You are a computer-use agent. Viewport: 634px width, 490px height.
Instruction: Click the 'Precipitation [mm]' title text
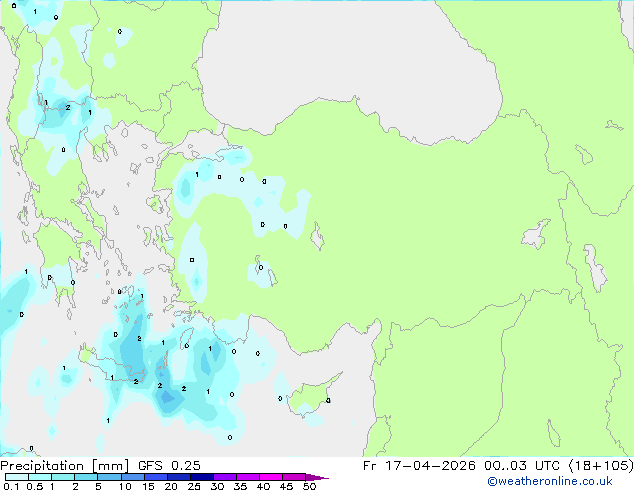click(65, 466)
